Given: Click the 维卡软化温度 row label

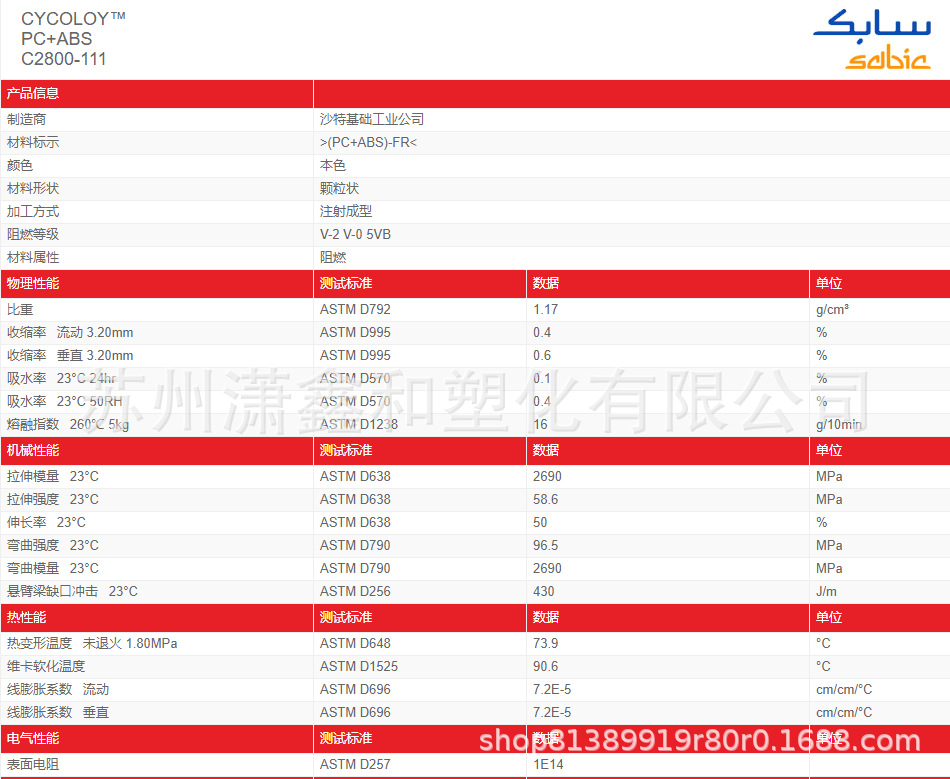Looking at the screenshot, I should [x=45, y=667].
